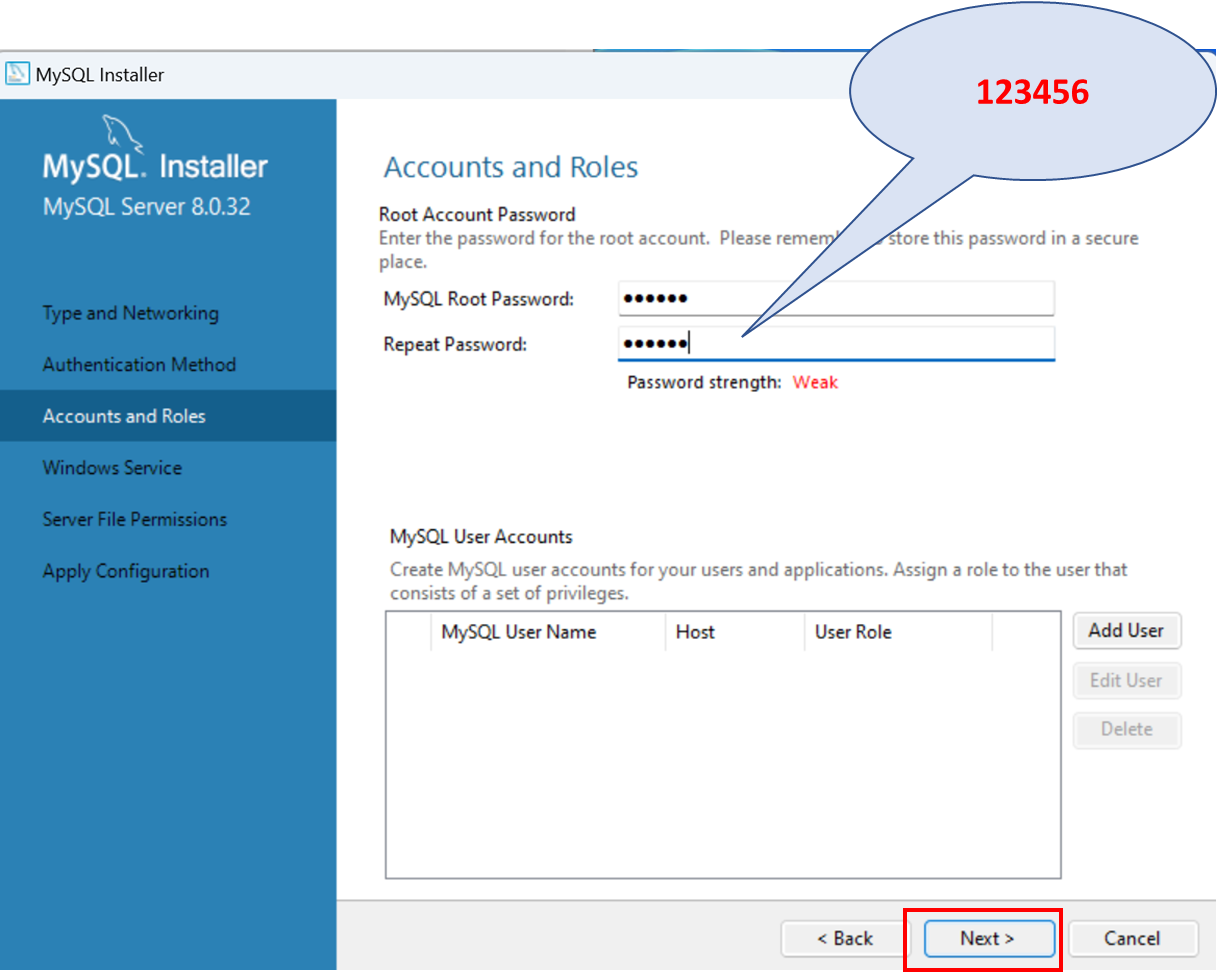Click into the Repeat Password field
Image resolution: width=1218 pixels, height=972 pixels.
click(836, 344)
